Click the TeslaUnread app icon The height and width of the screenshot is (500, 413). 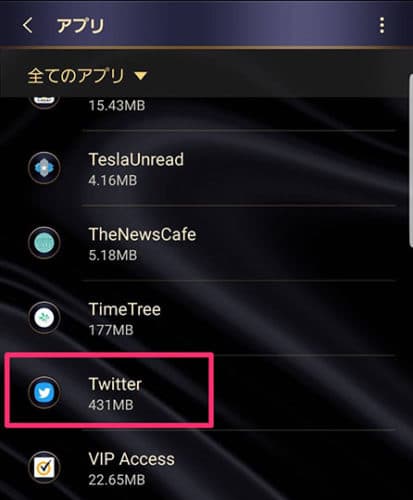click(44, 168)
